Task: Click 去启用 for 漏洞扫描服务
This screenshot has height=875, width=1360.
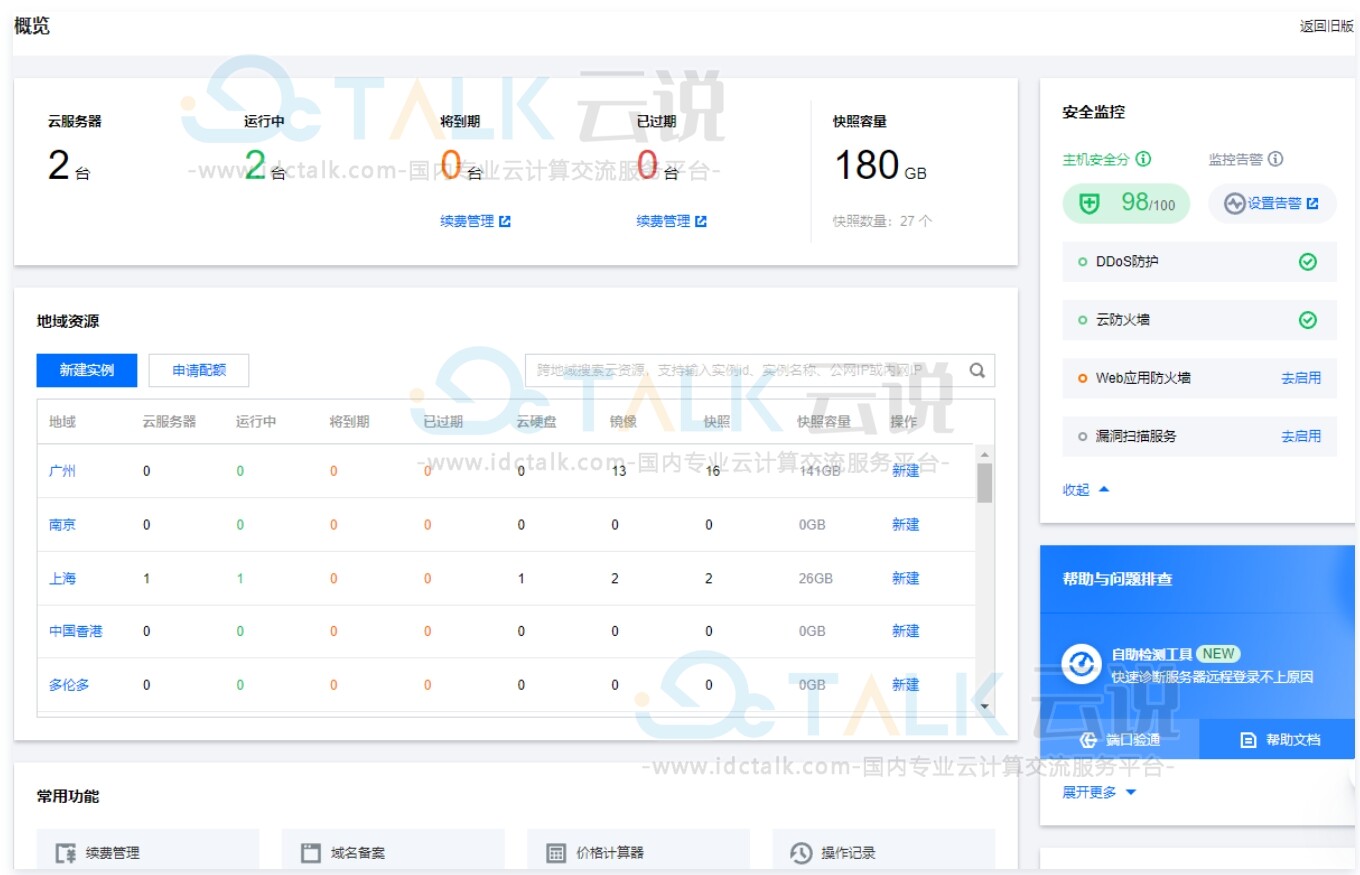Action: pos(1301,436)
